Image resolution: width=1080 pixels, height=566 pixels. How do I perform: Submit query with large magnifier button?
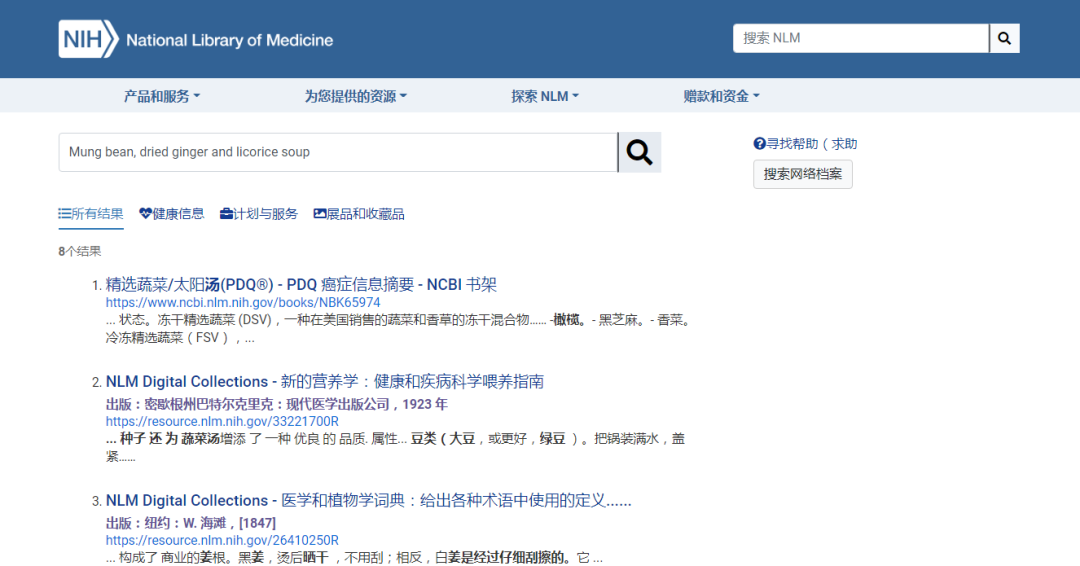click(639, 152)
